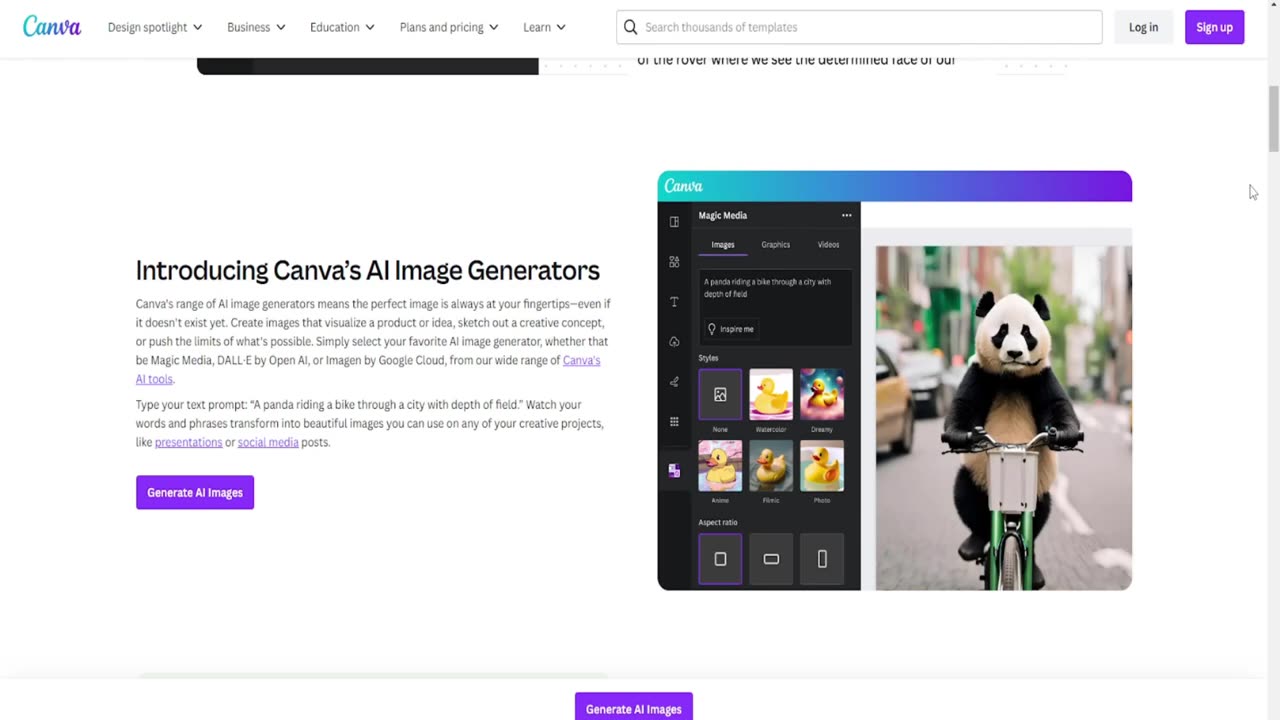Select the Magic Media sidebar icon
This screenshot has height=720, width=1280.
point(674,470)
